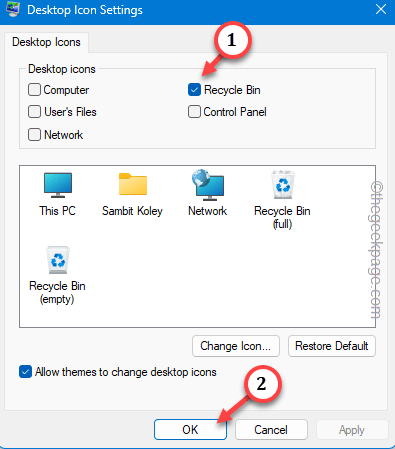Enable the Computer checkbox
Viewport: 395px width, 449px height.
tap(34, 90)
